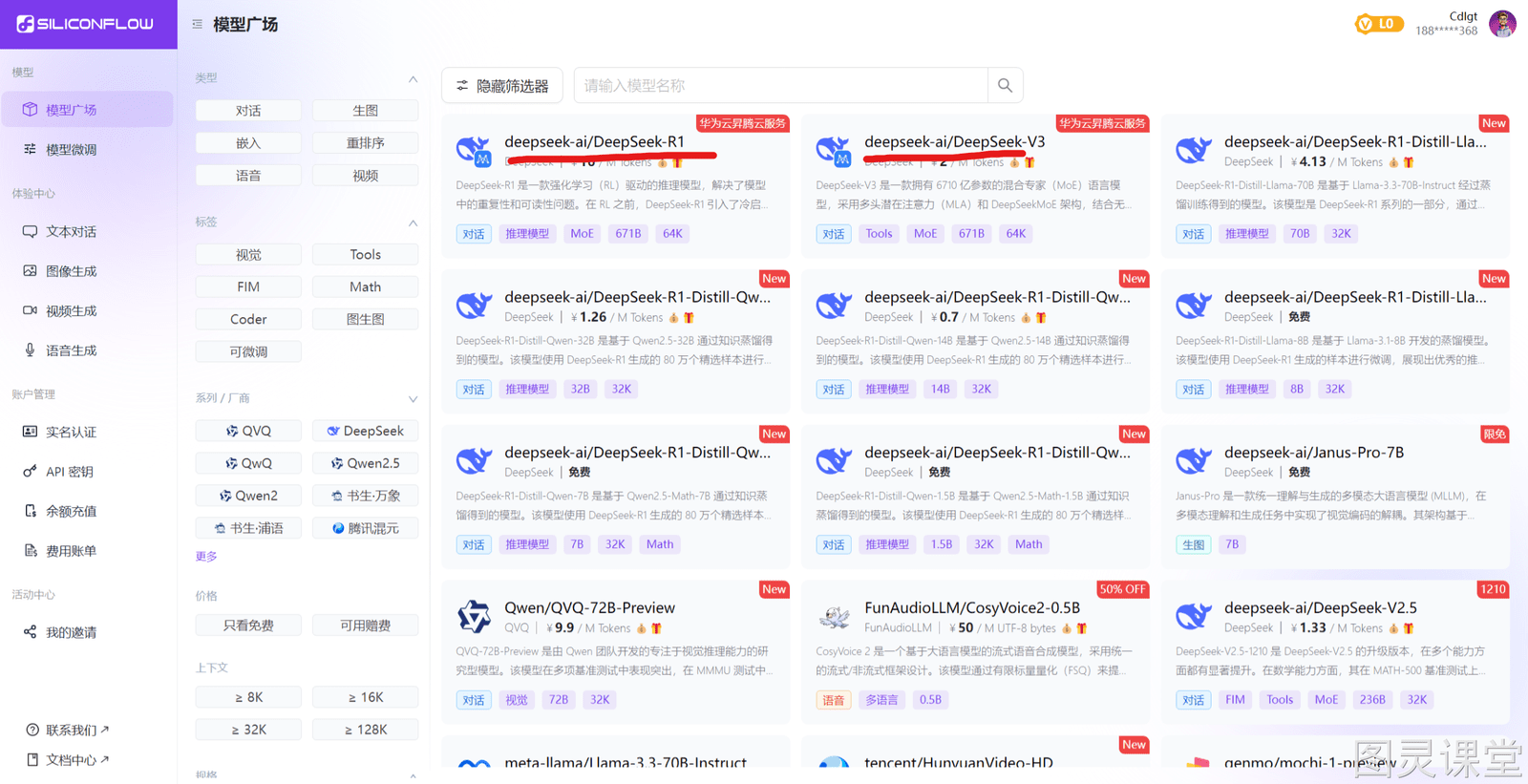
Task: Click the 费用账单 bill icon
Action: (x=31, y=550)
